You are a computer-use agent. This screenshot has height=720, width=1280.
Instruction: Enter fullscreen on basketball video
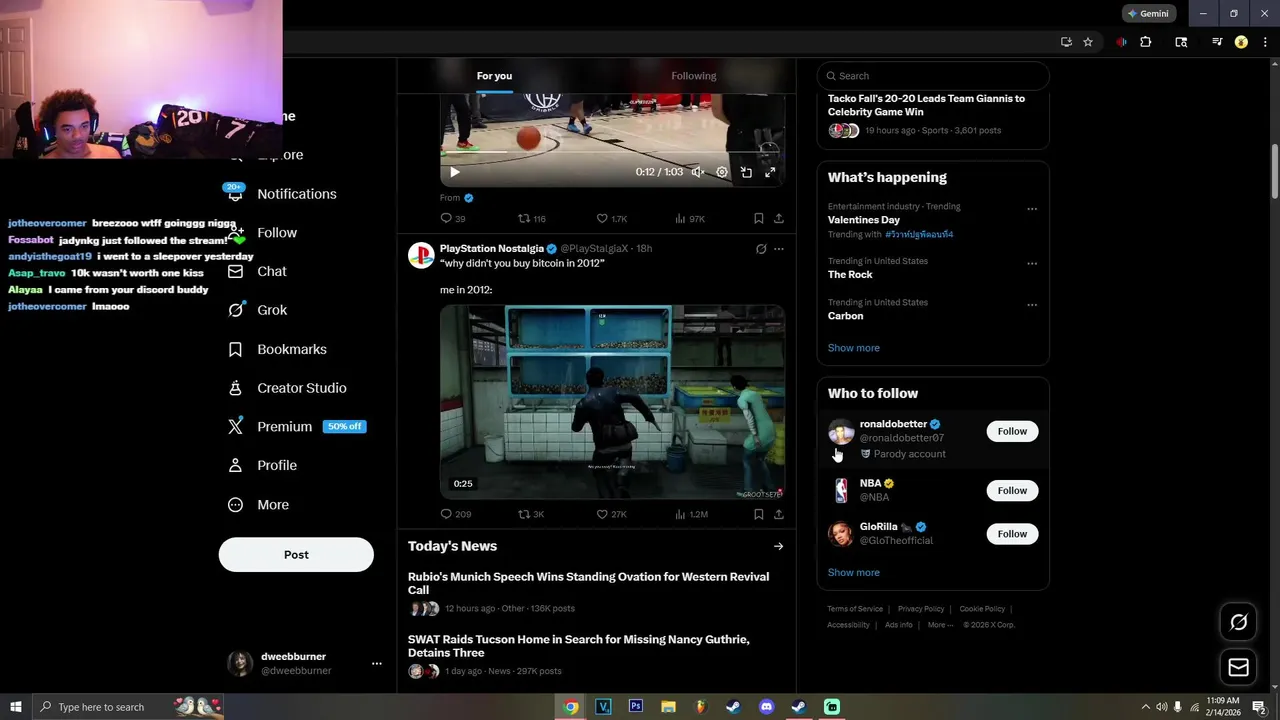point(770,172)
